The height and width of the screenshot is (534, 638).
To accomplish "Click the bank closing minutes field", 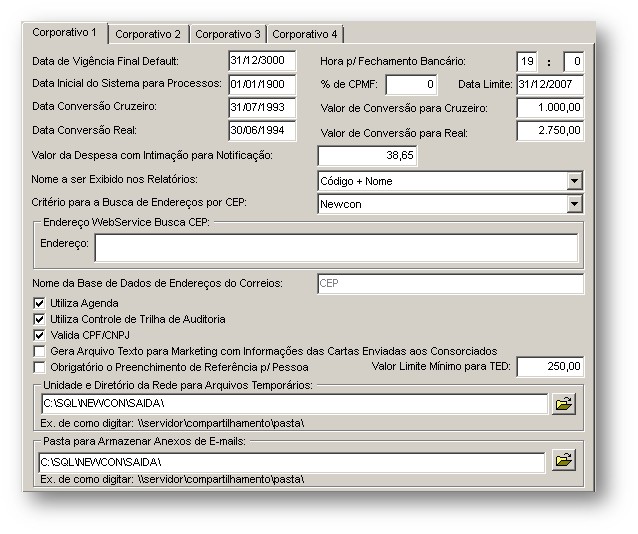I will point(573,61).
